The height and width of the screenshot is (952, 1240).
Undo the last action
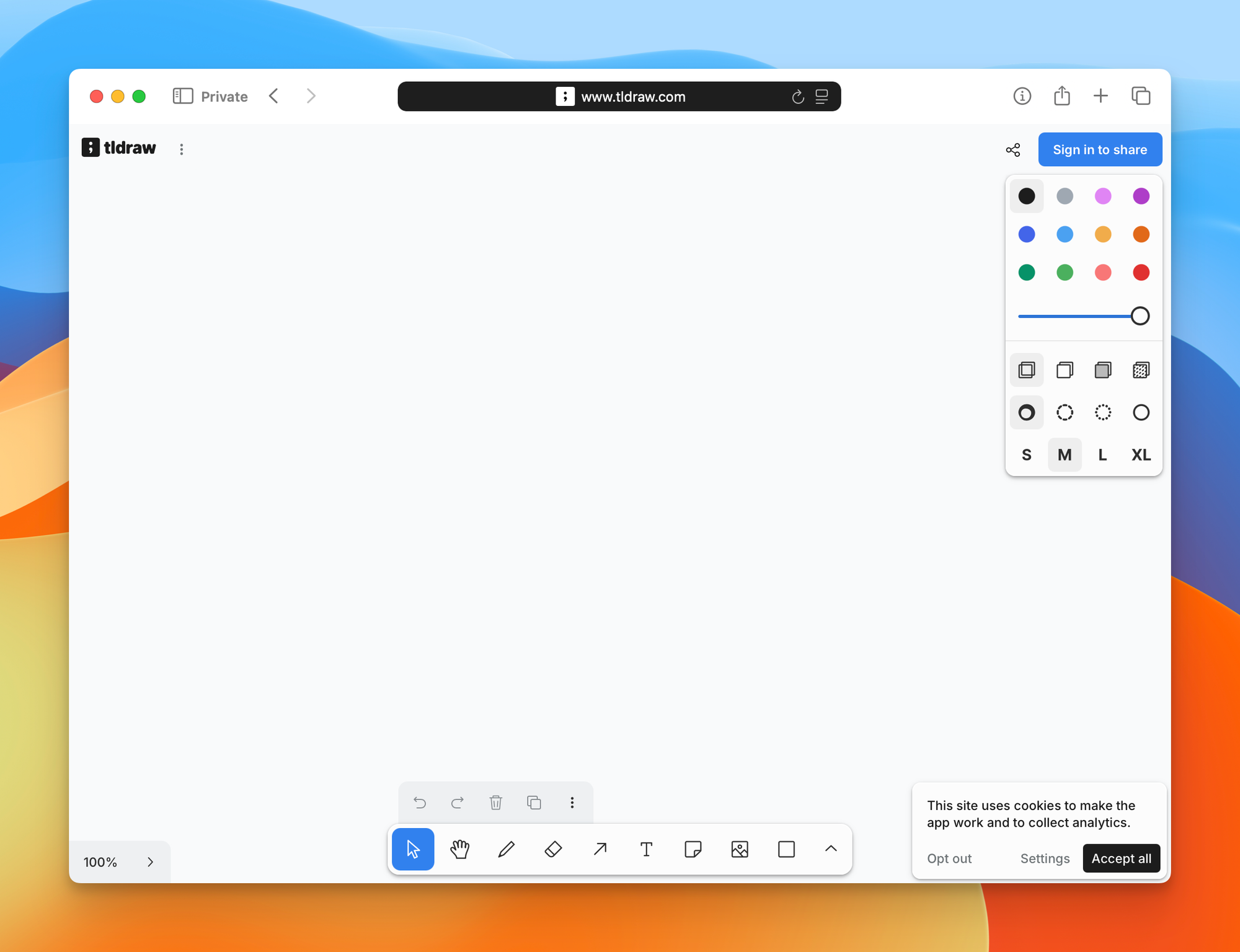tap(420, 803)
